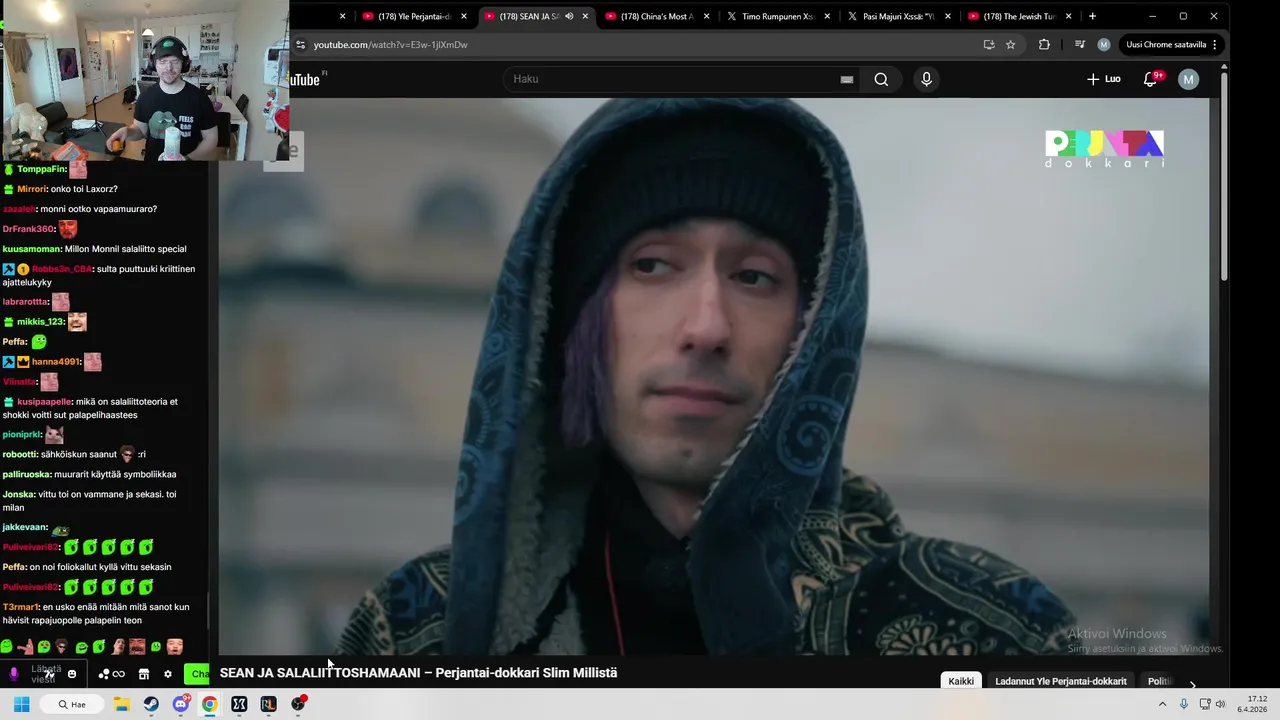
Task: Click Uusi Chrome saatavilla update button
Action: 1166,44
